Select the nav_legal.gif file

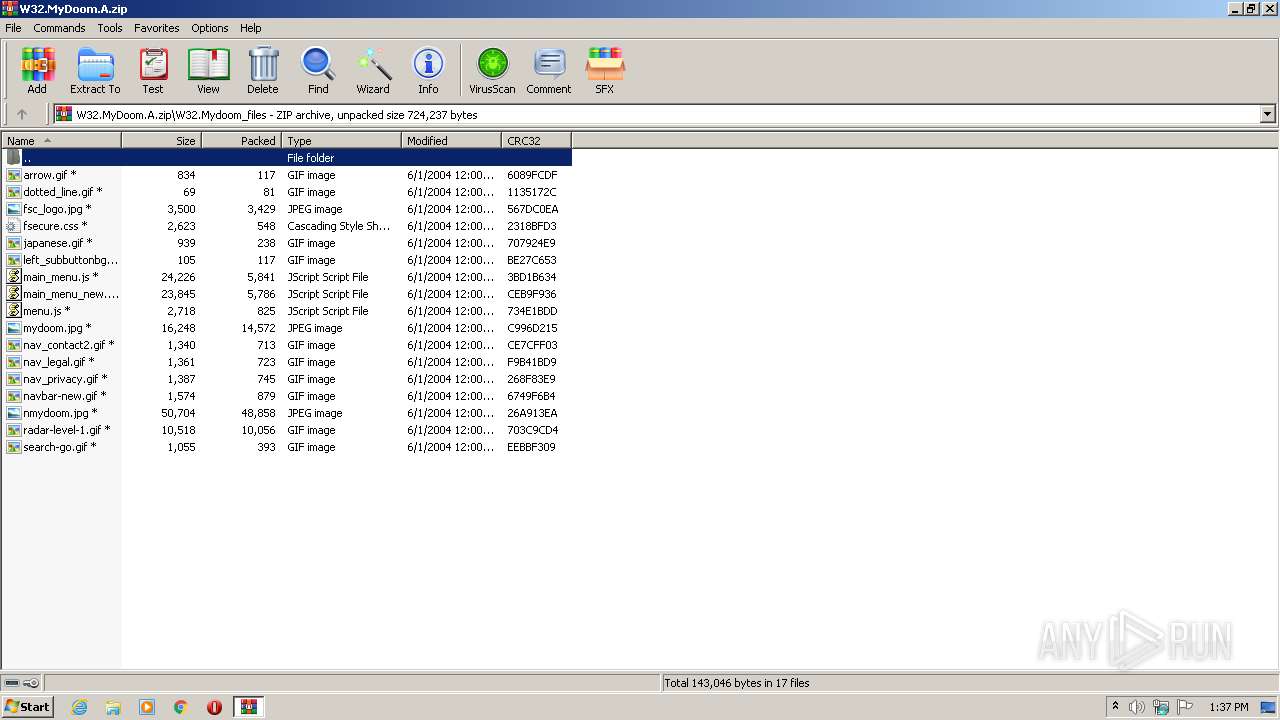[x=287, y=362]
